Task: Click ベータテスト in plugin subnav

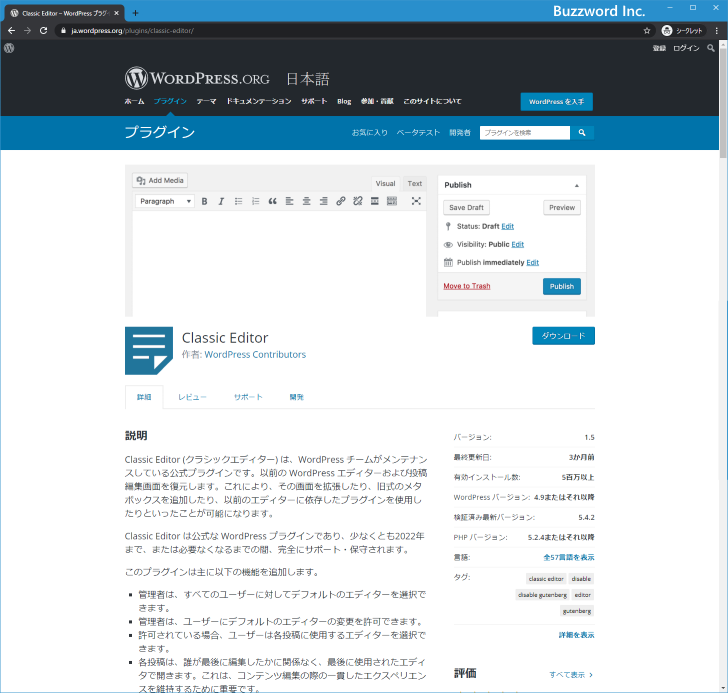Action: pyautogui.click(x=418, y=133)
